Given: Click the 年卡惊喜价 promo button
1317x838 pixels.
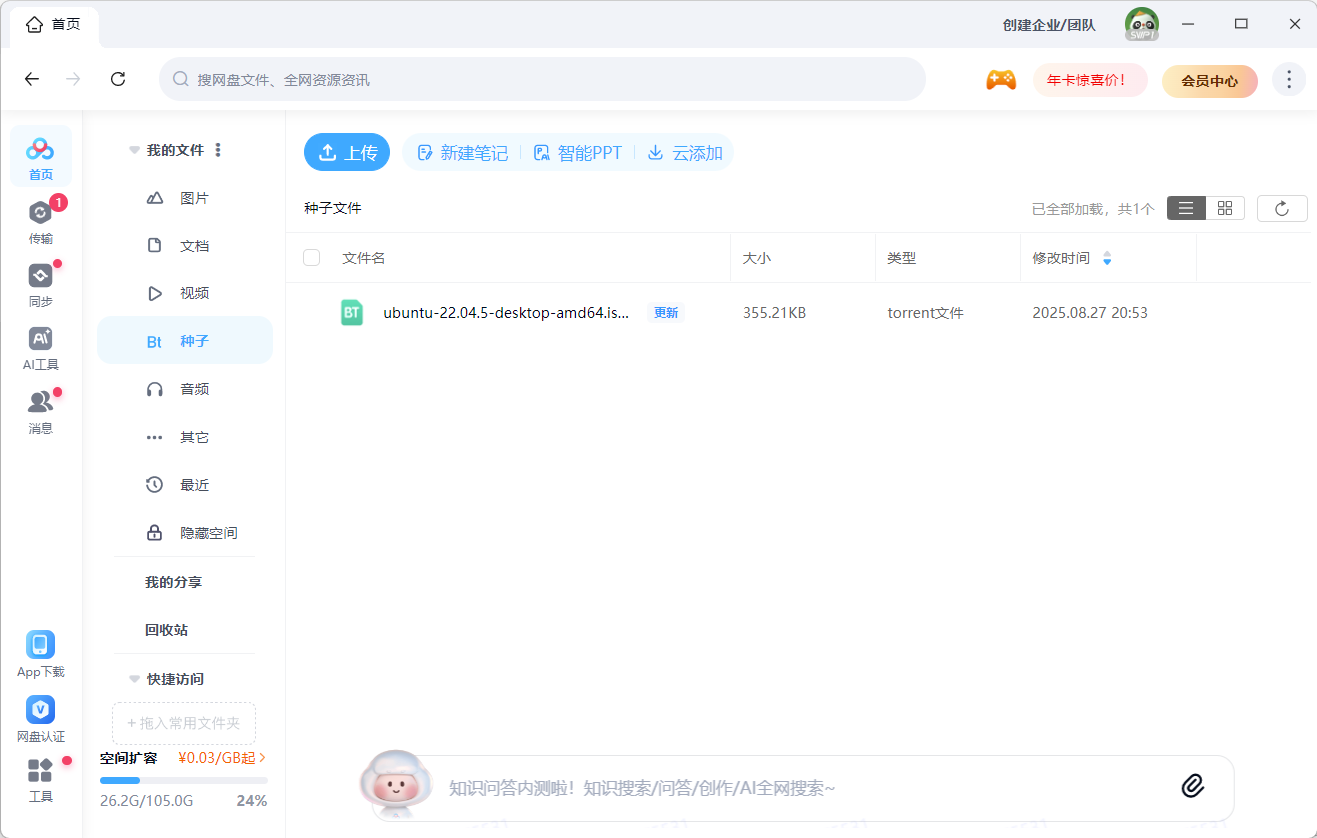Looking at the screenshot, I should coord(1091,80).
